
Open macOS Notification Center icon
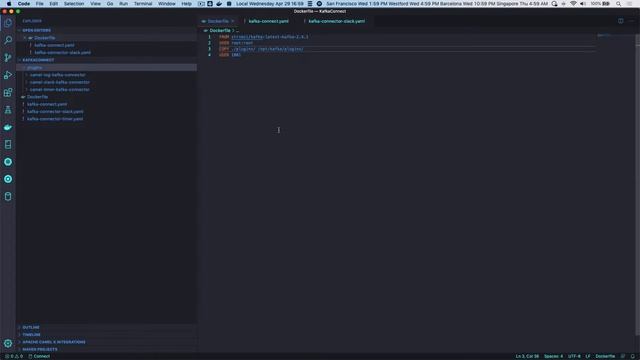[x=629, y=4]
